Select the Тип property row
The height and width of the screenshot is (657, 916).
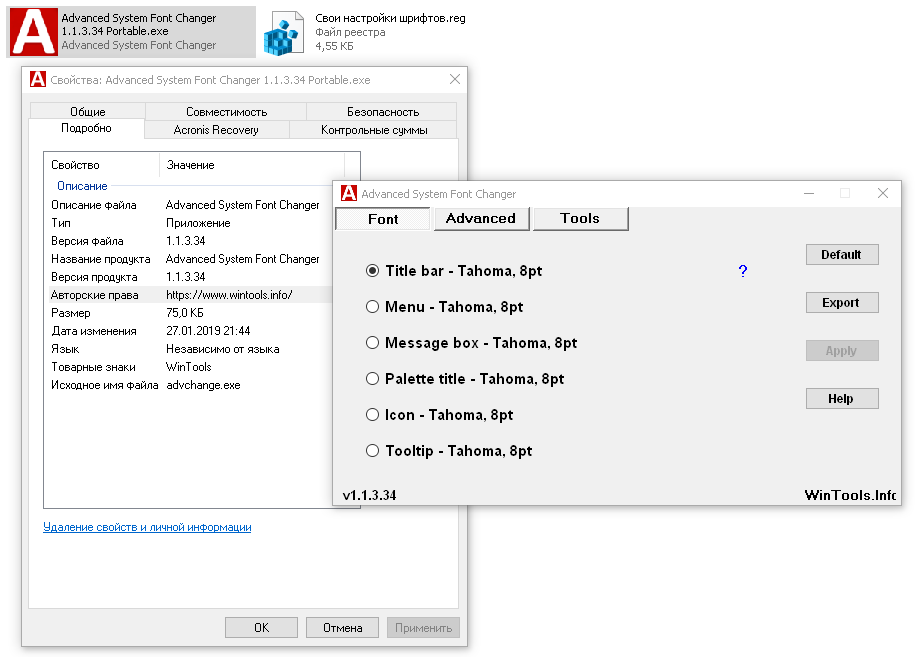188,223
